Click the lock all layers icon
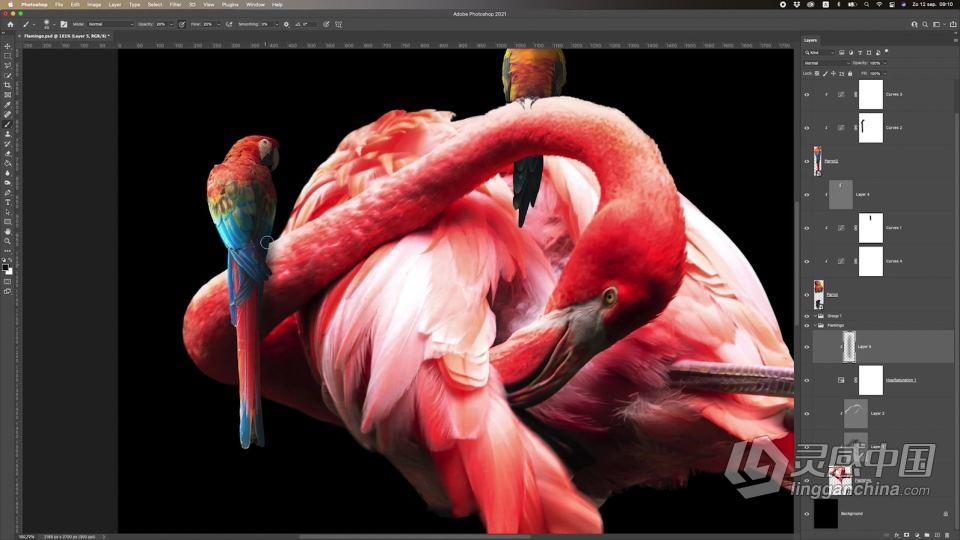Image resolution: width=960 pixels, height=540 pixels. pos(850,73)
